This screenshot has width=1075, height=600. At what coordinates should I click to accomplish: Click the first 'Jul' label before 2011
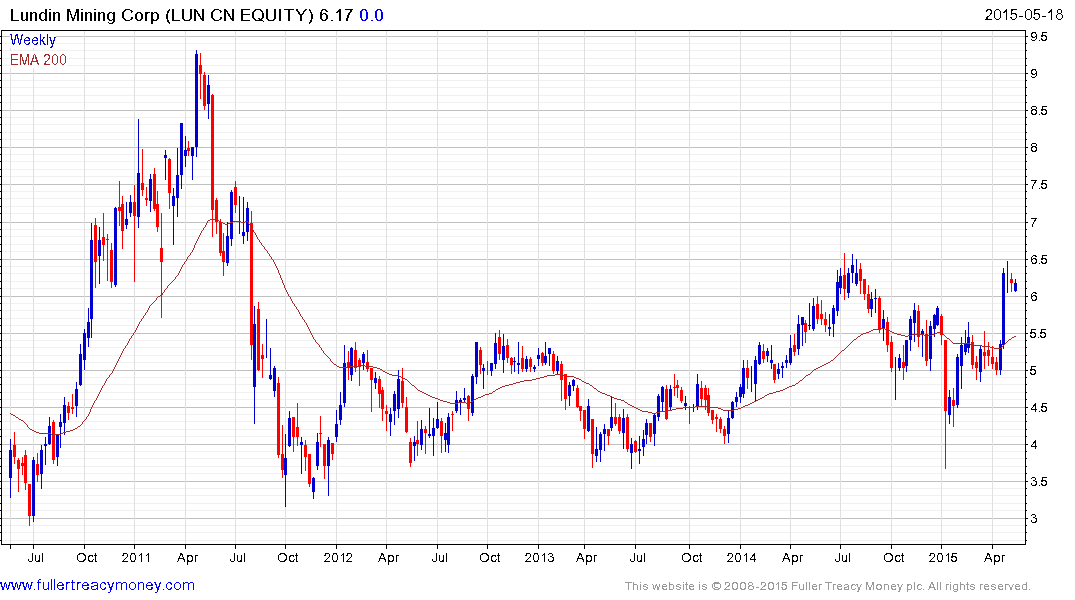[x=36, y=557]
